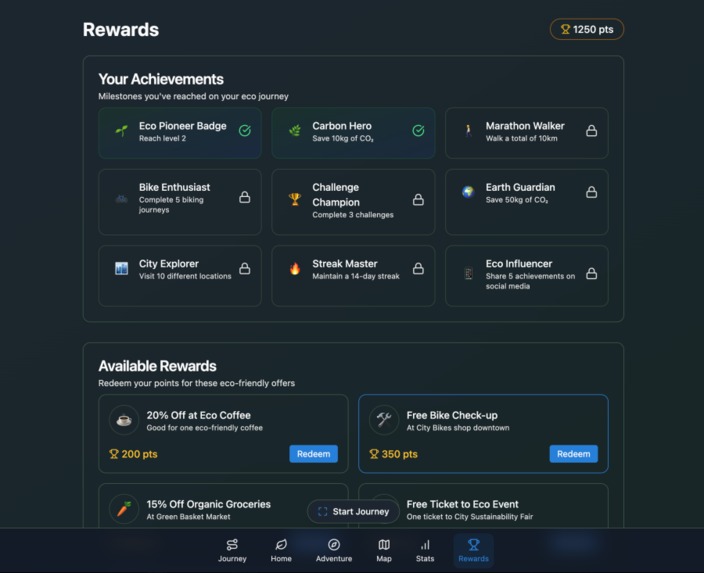The height and width of the screenshot is (573, 704).
Task: Click the coffee cup icon on Eco Coffee reward
Action: [x=124, y=420]
